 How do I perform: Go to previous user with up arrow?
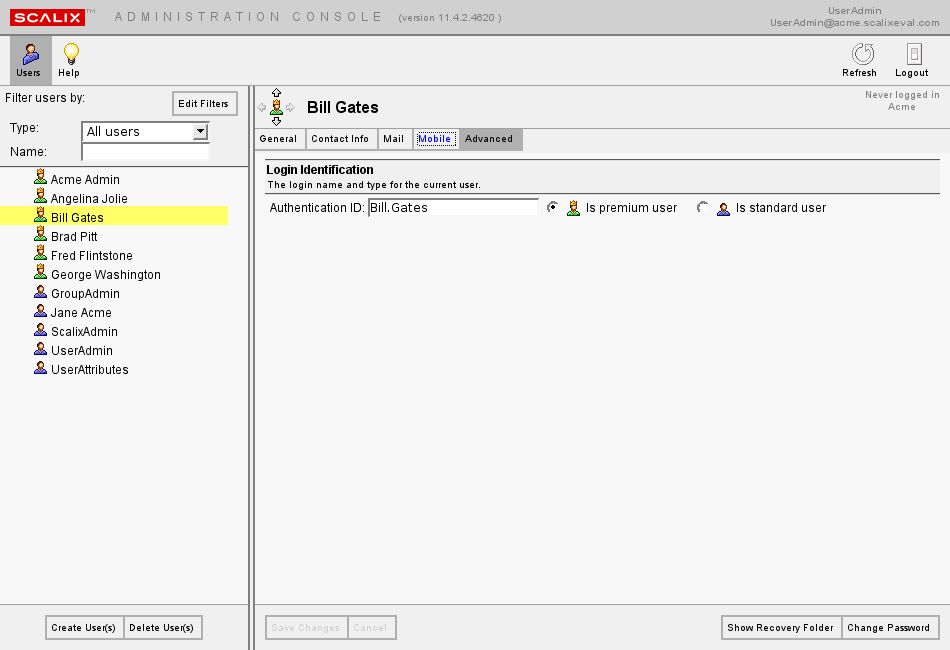click(x=277, y=93)
